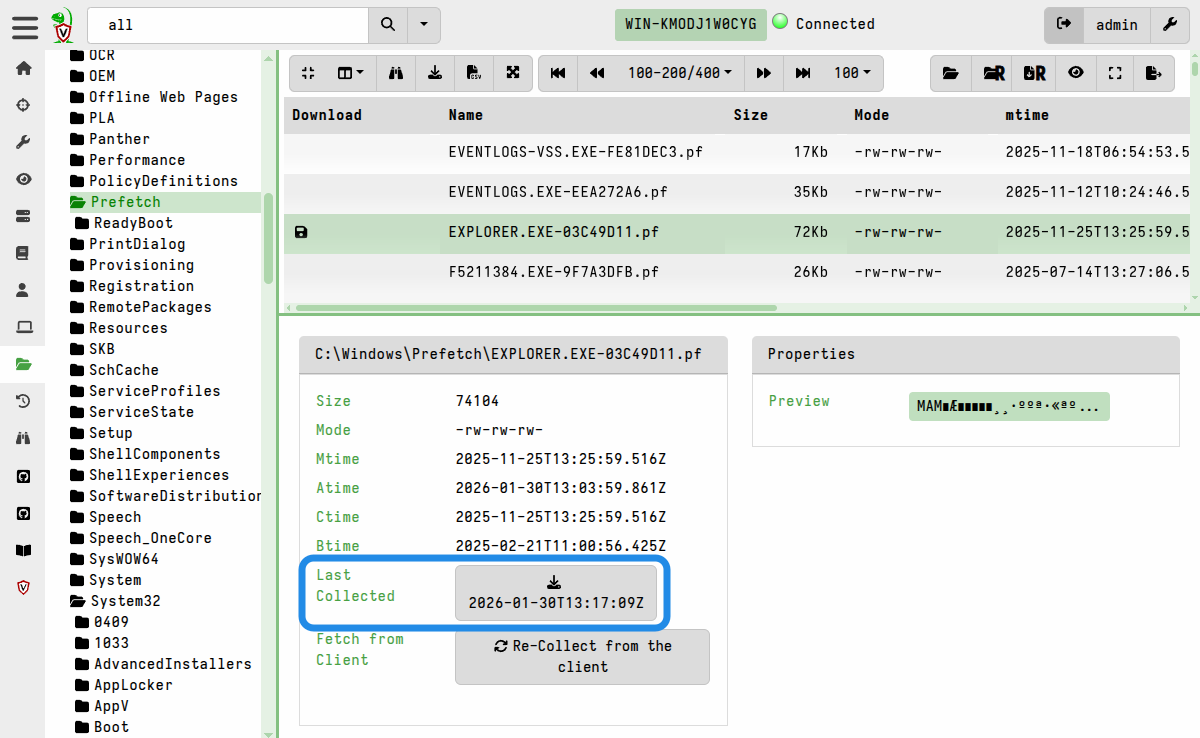Open the column selector dropdown
Viewport: 1200px width, 738px height.
350,73
